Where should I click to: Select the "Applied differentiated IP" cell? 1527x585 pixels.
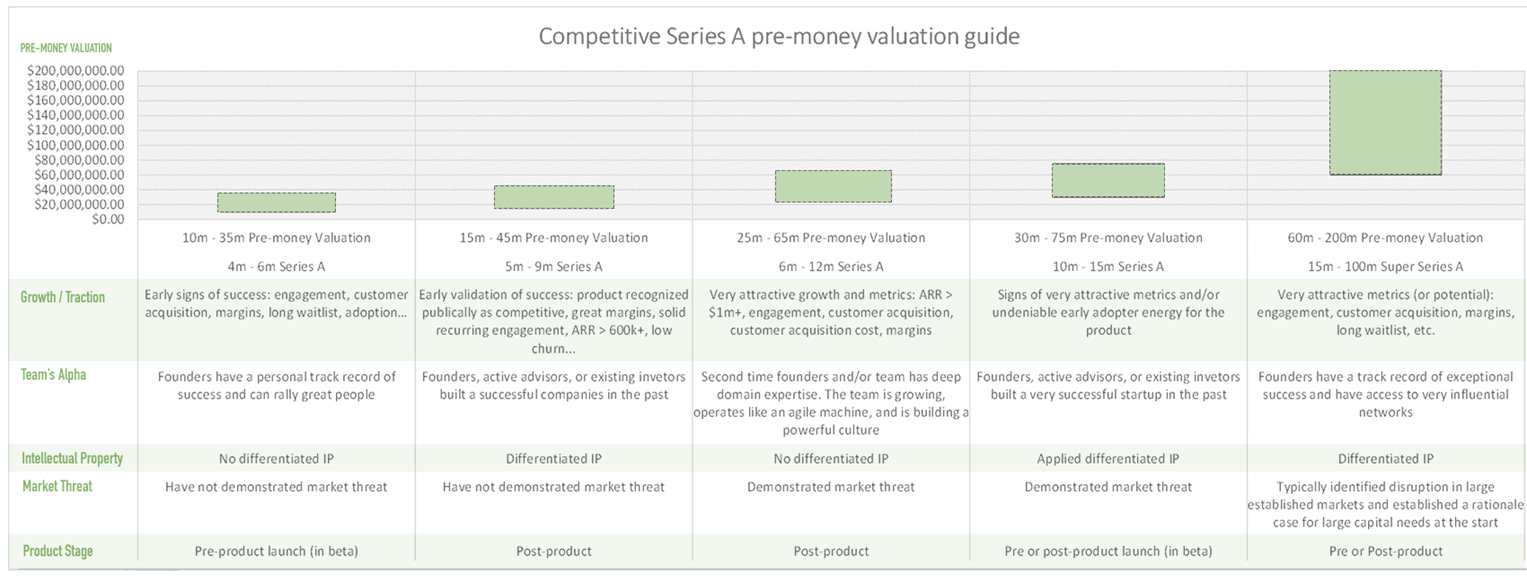pos(1108,459)
